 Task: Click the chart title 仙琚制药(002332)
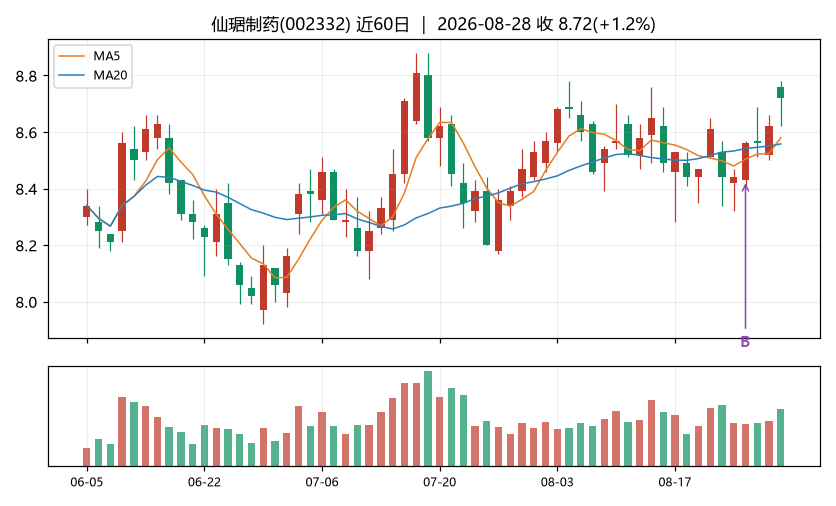(281, 25)
